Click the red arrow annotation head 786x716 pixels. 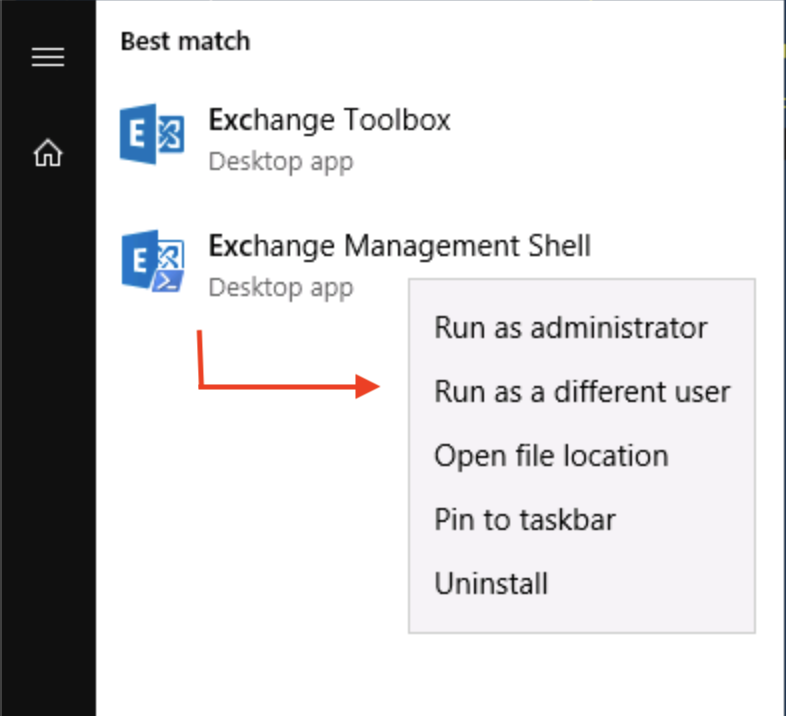click(367, 386)
